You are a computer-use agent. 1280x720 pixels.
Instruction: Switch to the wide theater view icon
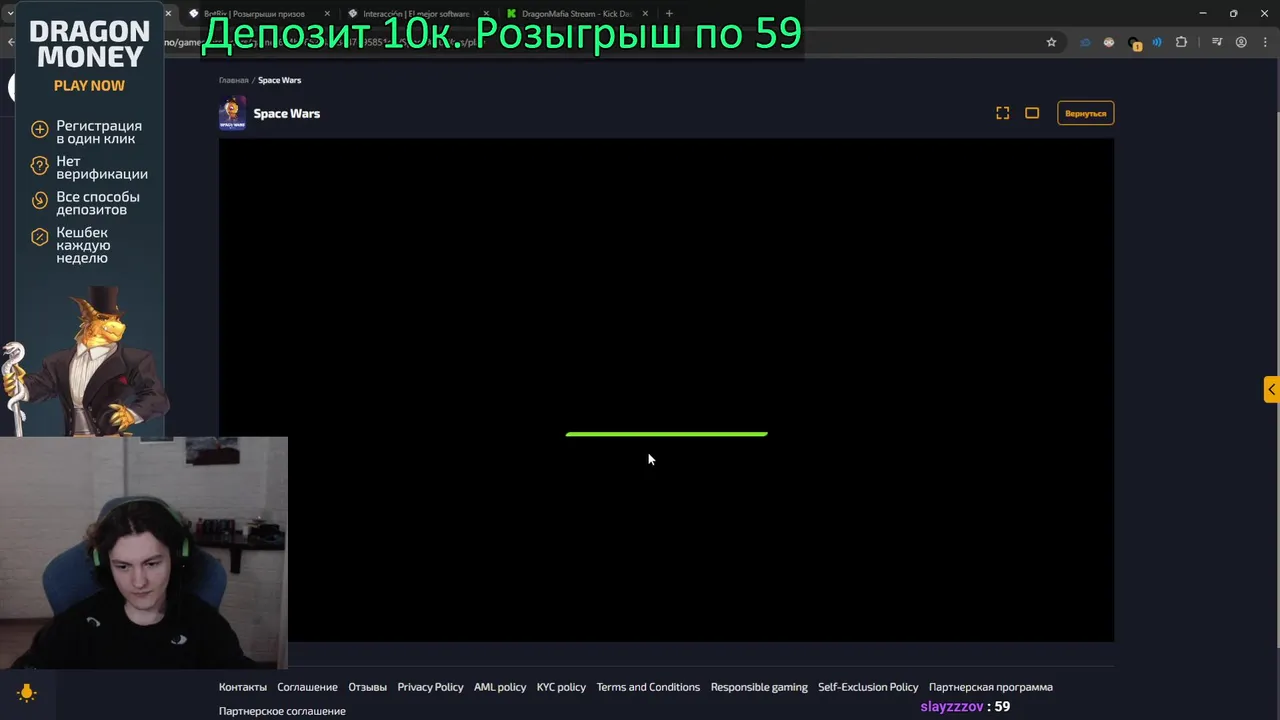point(1032,113)
